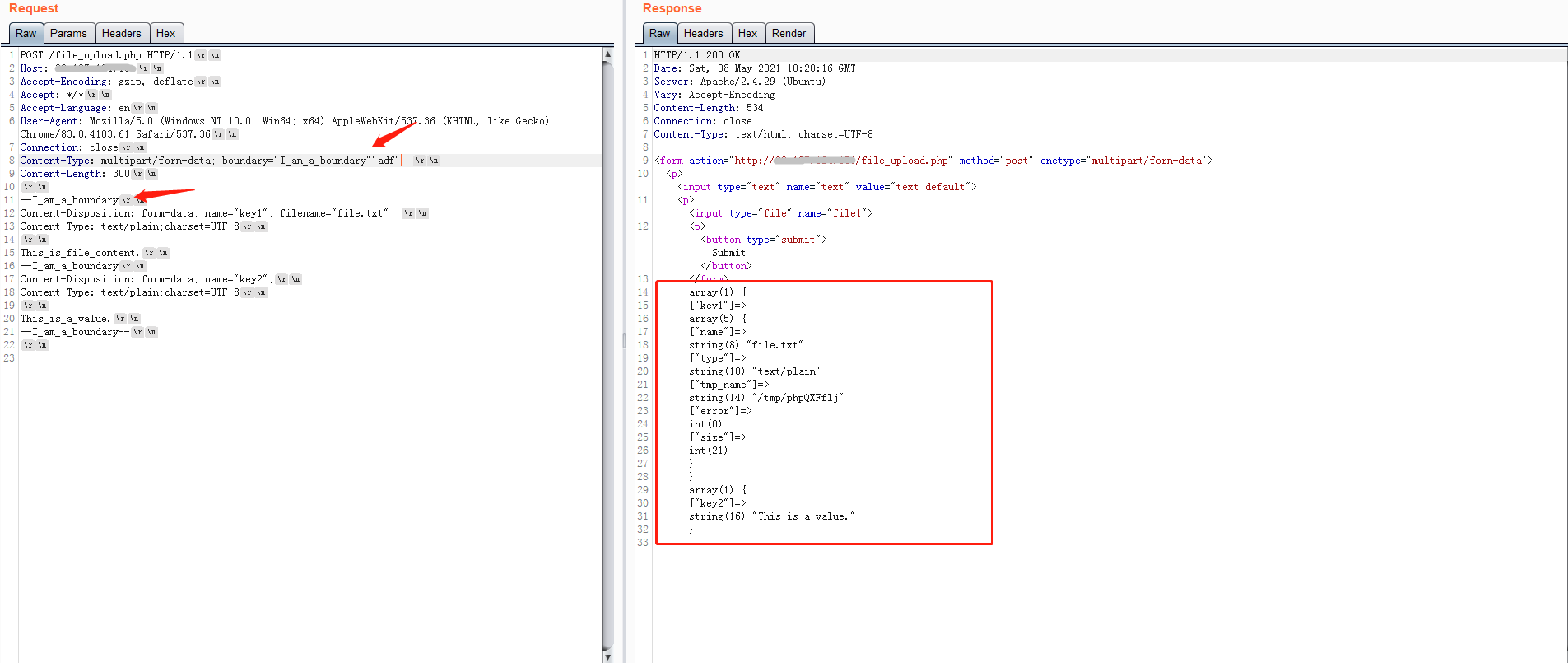Click the Server: Apache/2.4.29 header
1568x663 pixels.
pos(740,82)
